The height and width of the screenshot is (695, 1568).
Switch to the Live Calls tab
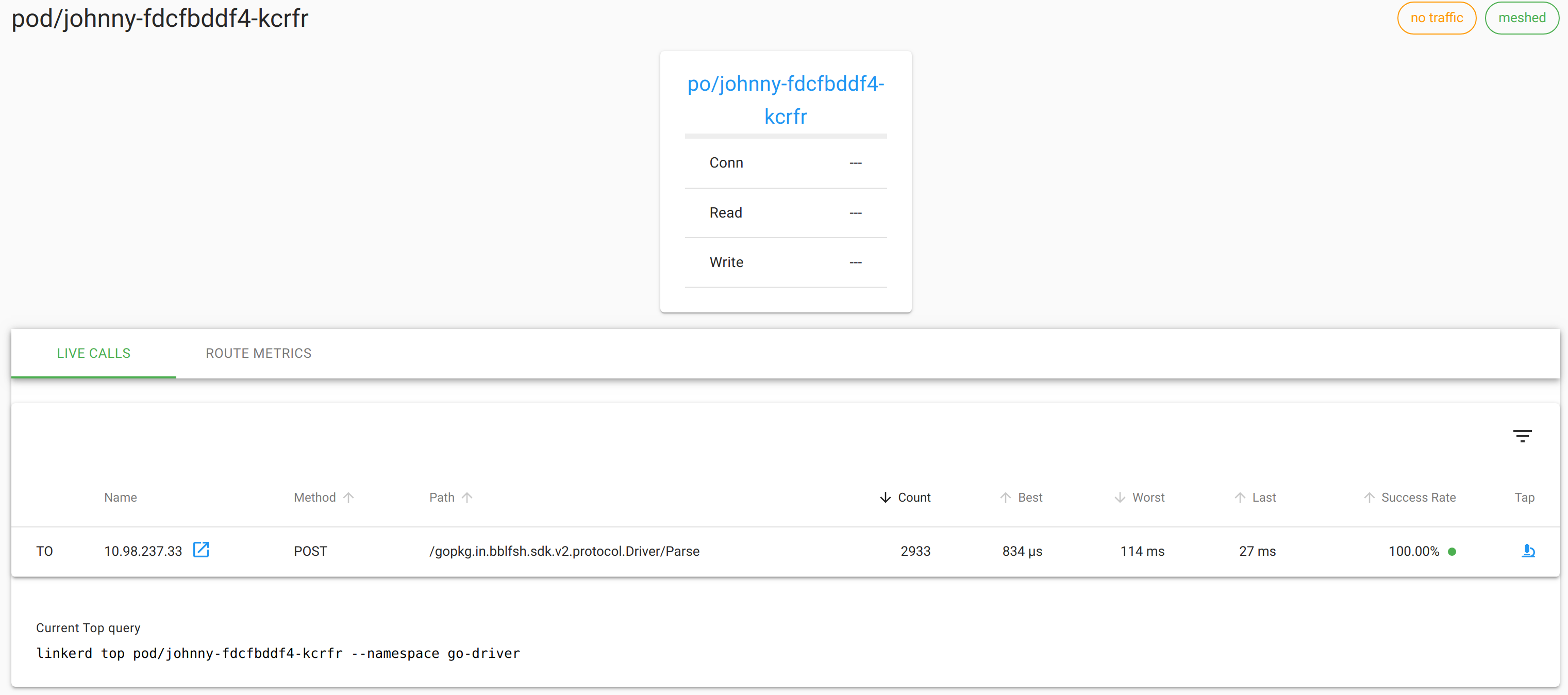tap(94, 353)
